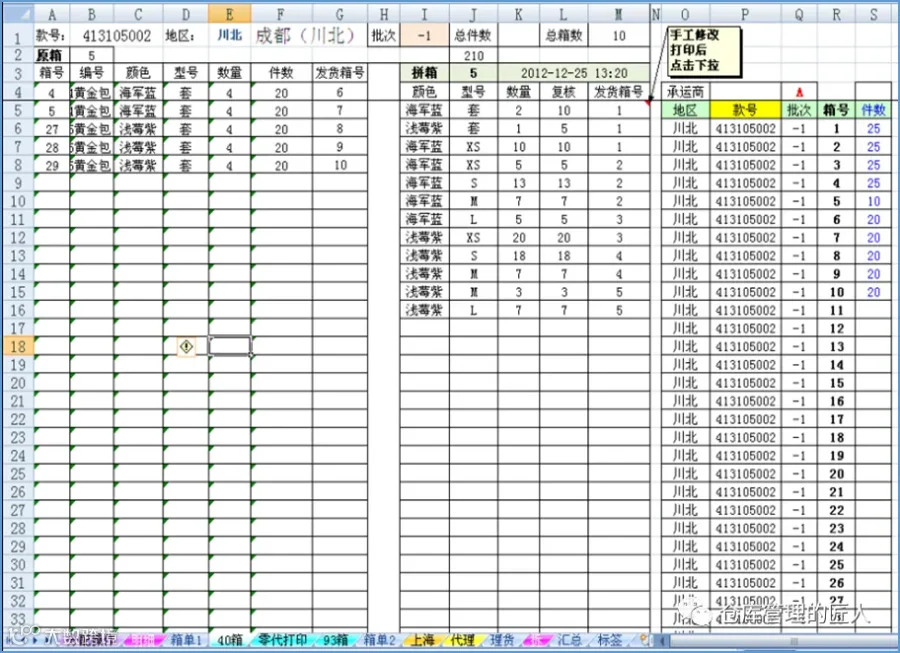Click the 拼箱 header cell
The width and height of the screenshot is (900, 653).
tap(424, 73)
